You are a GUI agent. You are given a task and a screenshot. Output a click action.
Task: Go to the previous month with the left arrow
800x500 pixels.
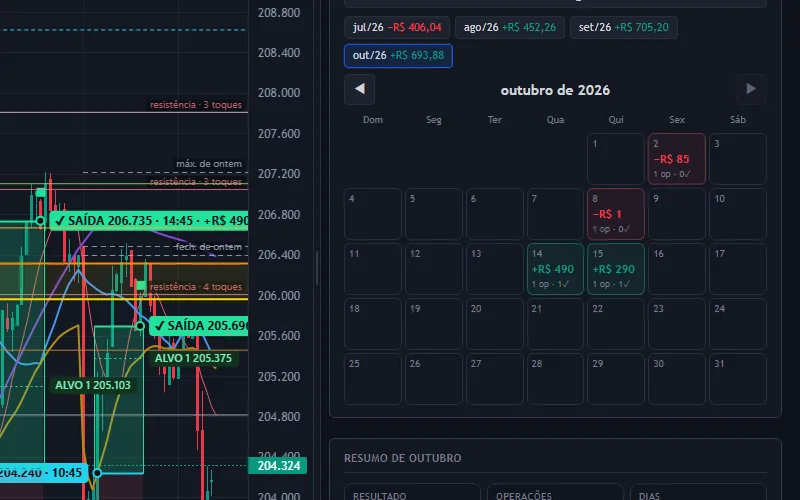tap(360, 89)
